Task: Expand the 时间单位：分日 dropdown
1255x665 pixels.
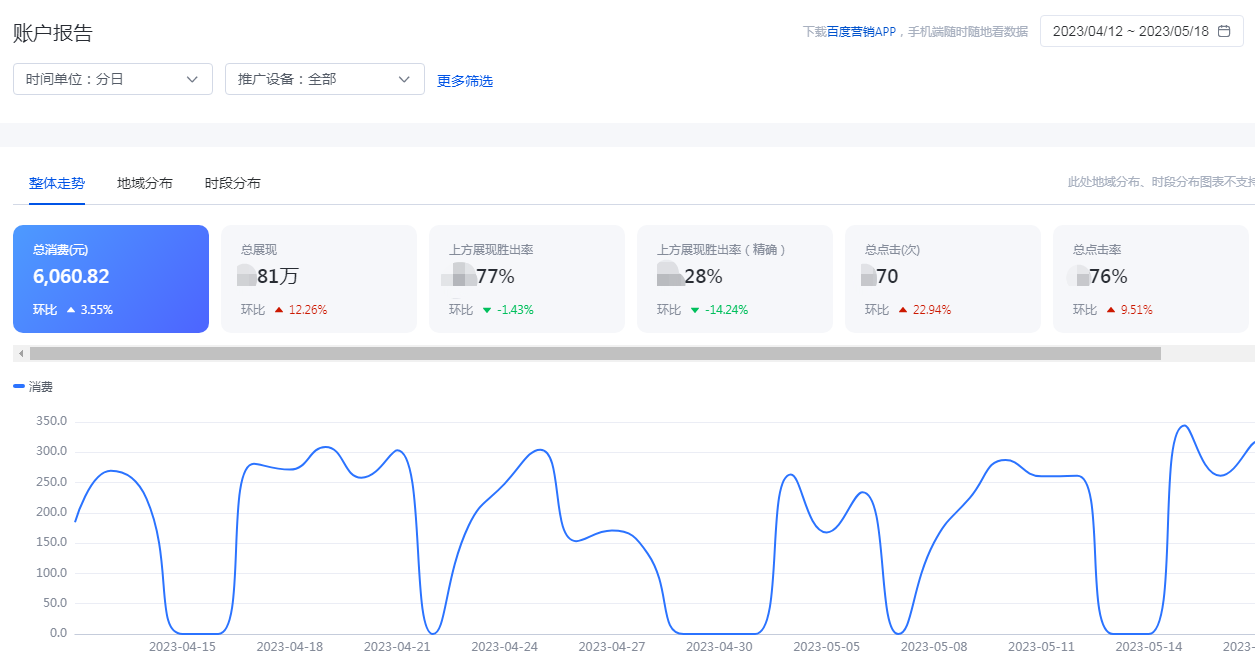Action: click(113, 79)
